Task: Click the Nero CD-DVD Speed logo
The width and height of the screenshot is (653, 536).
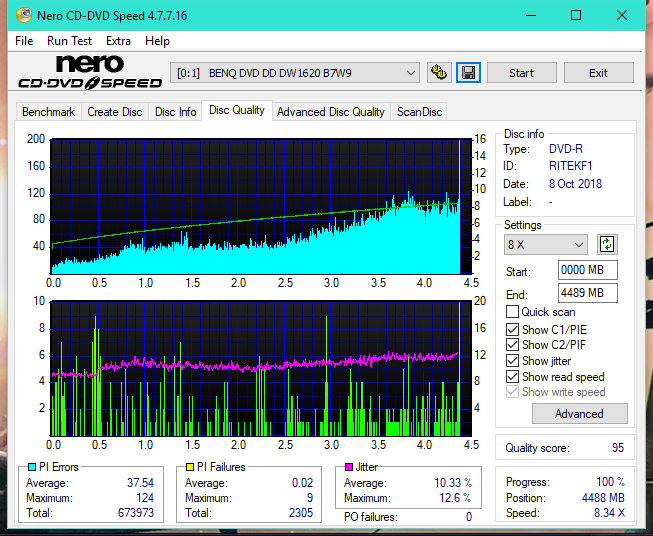Action: click(90, 72)
